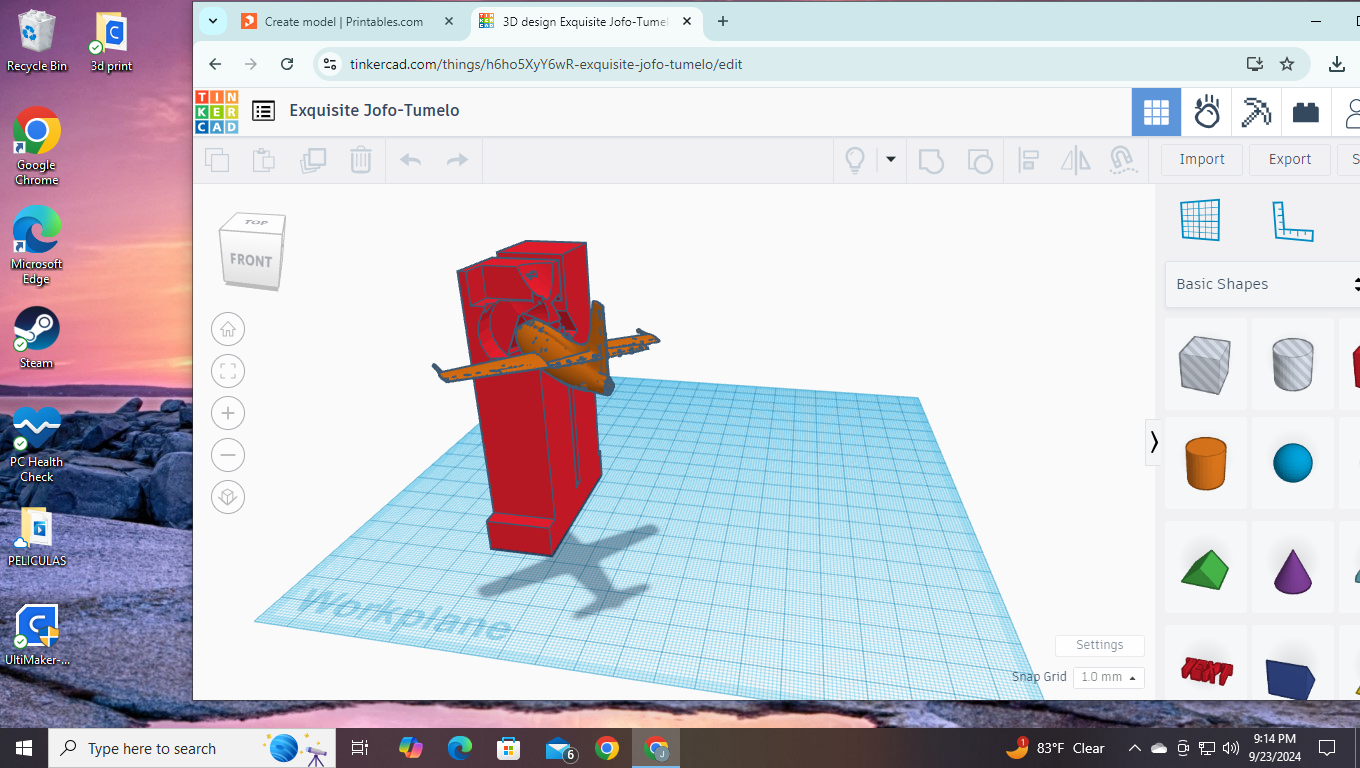Image resolution: width=1360 pixels, height=768 pixels.
Task: Undo the last action
Action: point(410,160)
